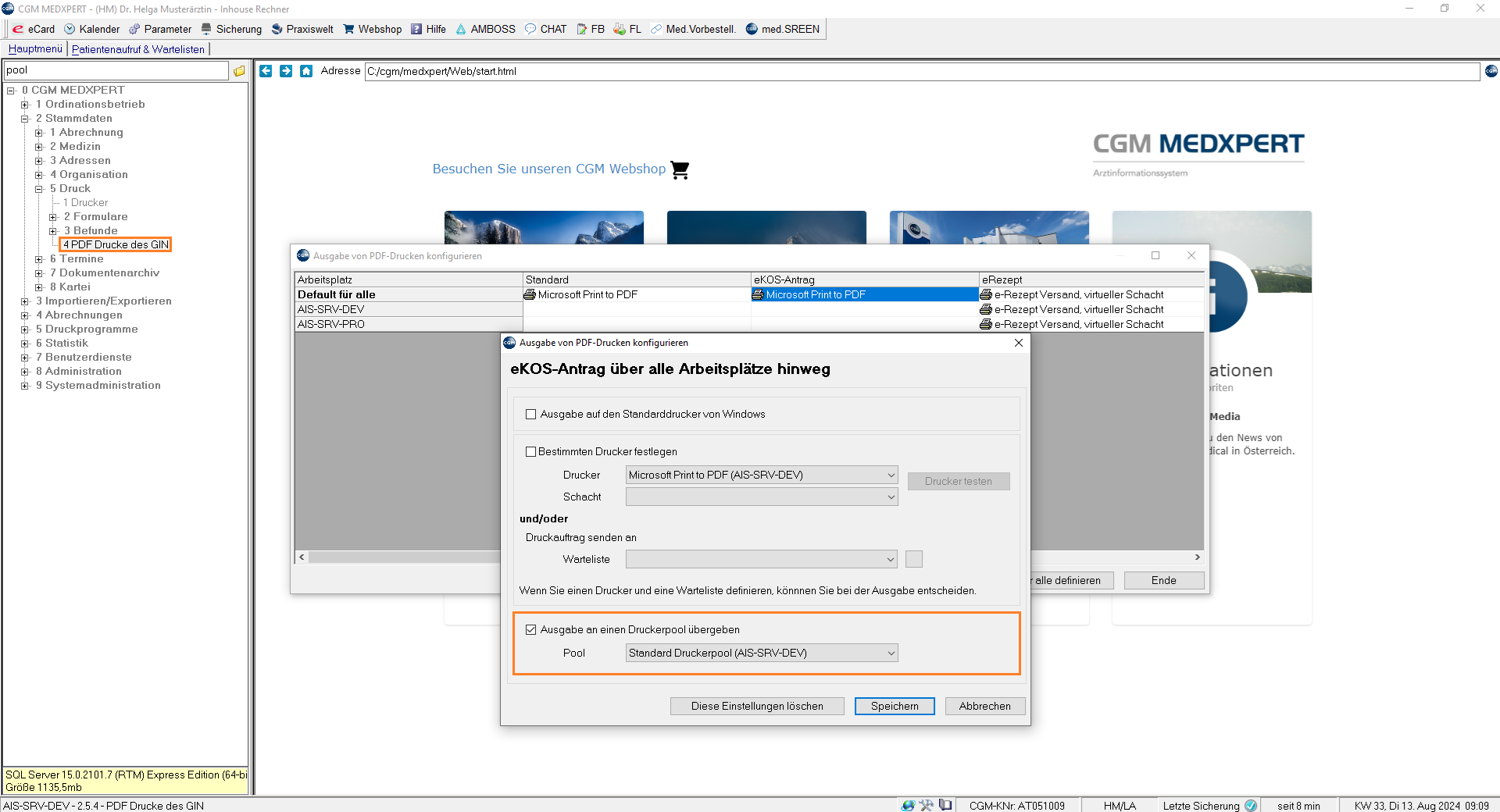1500x812 pixels.
Task: Select the 1 Drucker tree item
Action: [x=85, y=202]
